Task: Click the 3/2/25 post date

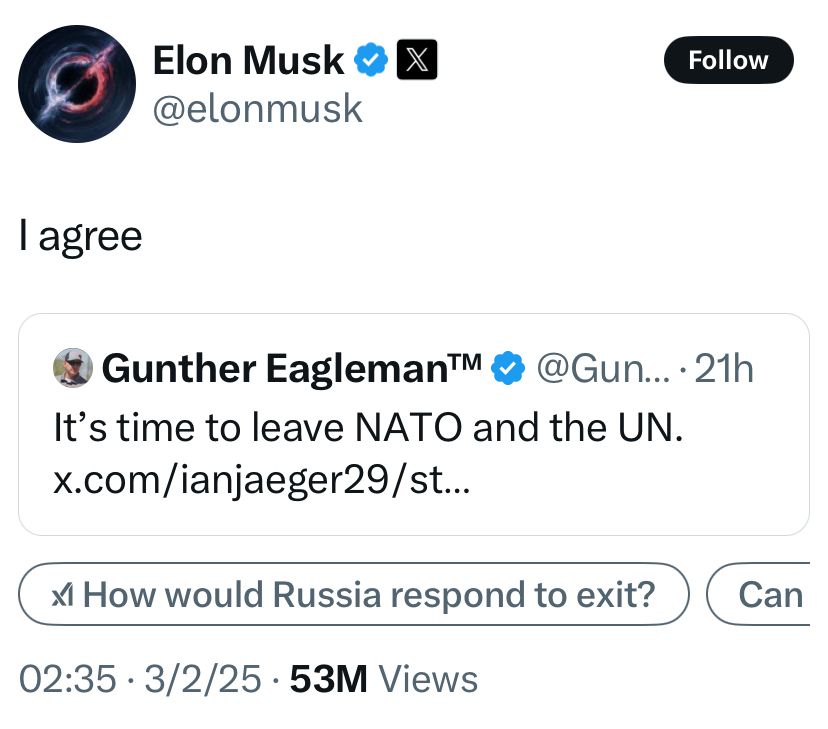Action: (x=203, y=679)
